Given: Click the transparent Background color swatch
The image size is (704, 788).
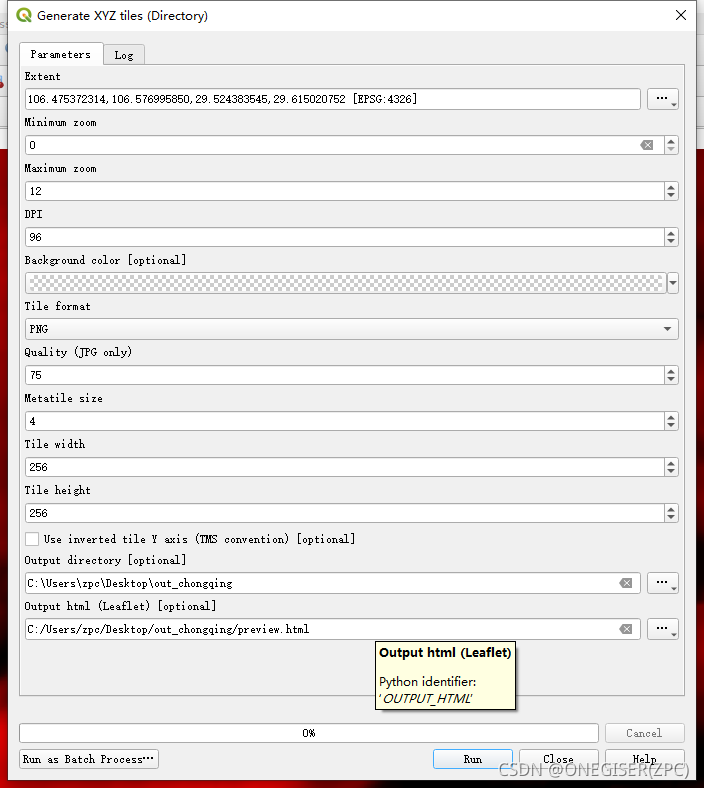Looking at the screenshot, I should tap(346, 283).
